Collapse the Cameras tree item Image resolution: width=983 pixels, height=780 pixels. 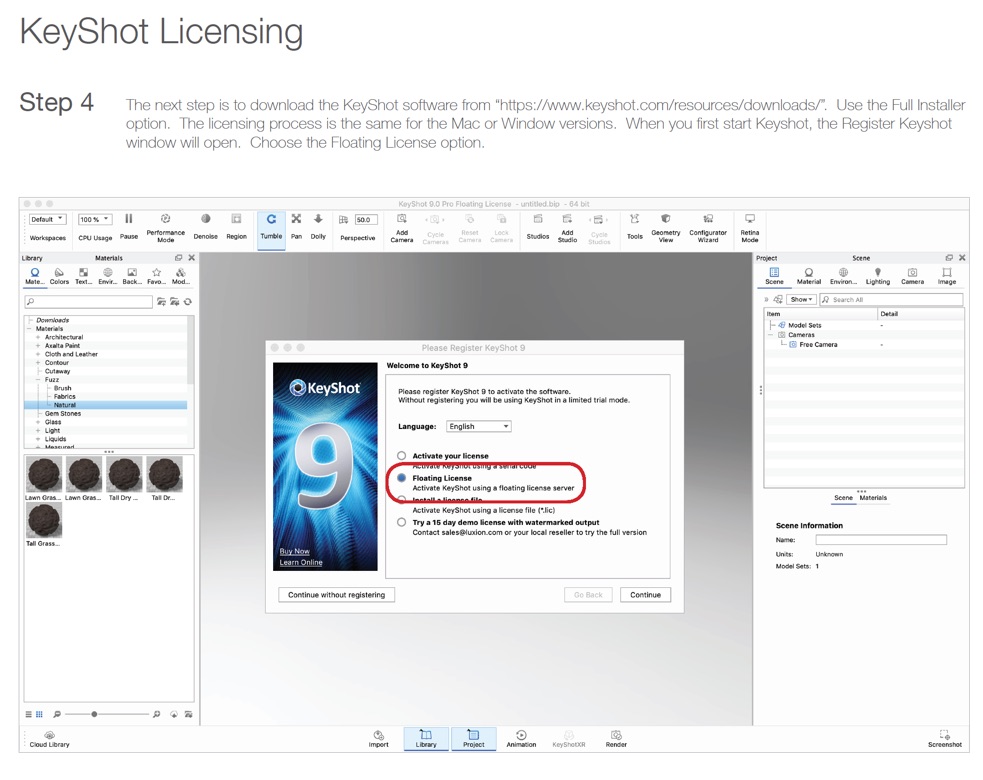(772, 335)
